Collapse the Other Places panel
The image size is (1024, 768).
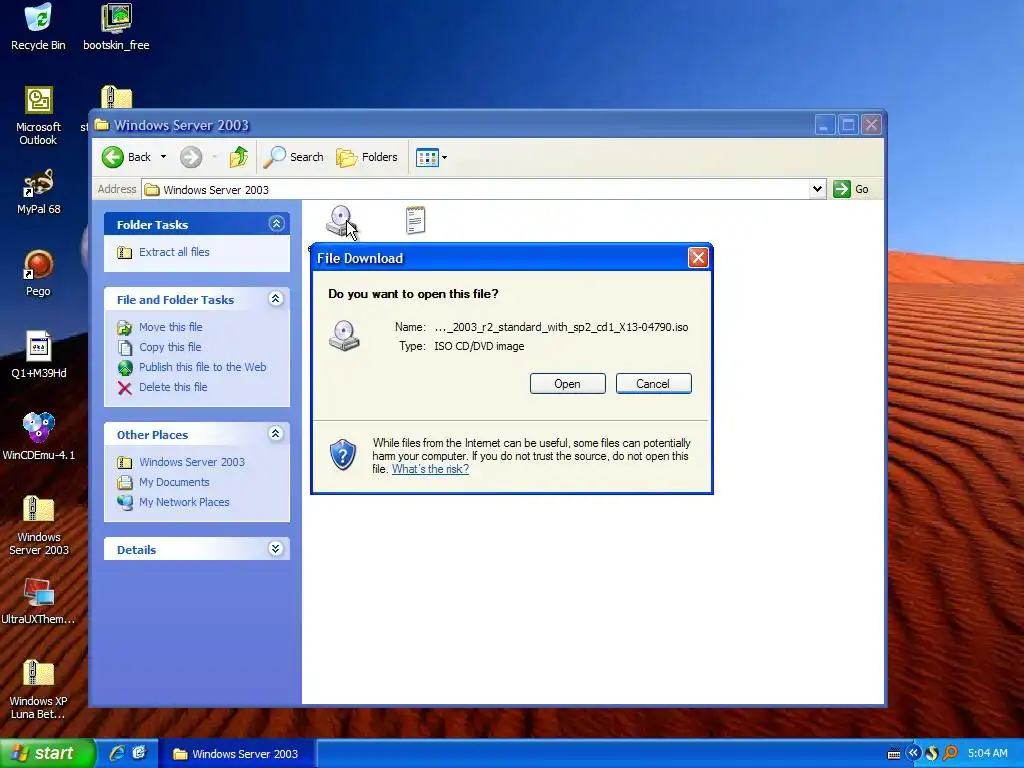[276, 434]
